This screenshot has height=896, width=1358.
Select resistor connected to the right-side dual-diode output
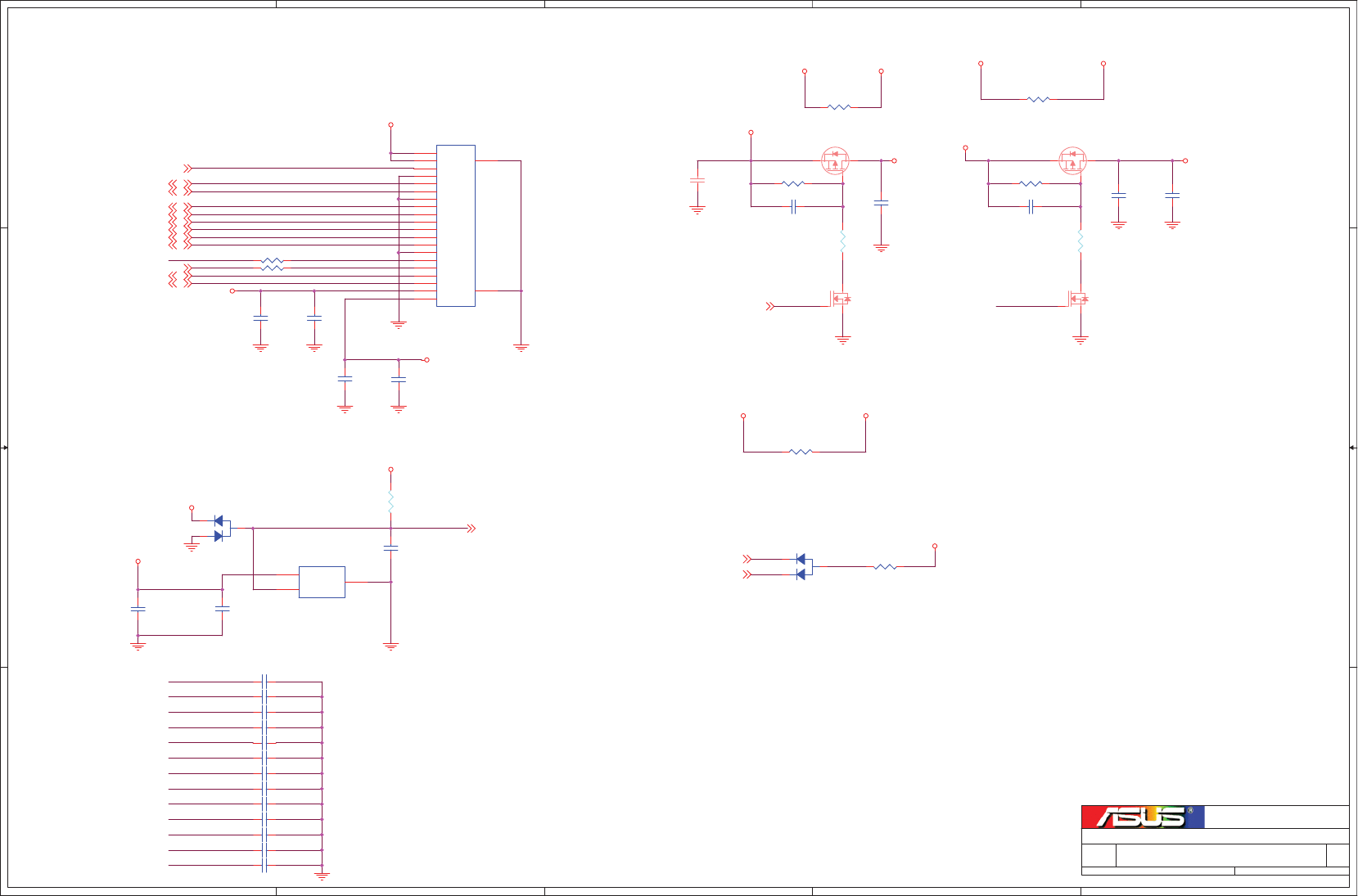pyautogui.click(x=886, y=566)
